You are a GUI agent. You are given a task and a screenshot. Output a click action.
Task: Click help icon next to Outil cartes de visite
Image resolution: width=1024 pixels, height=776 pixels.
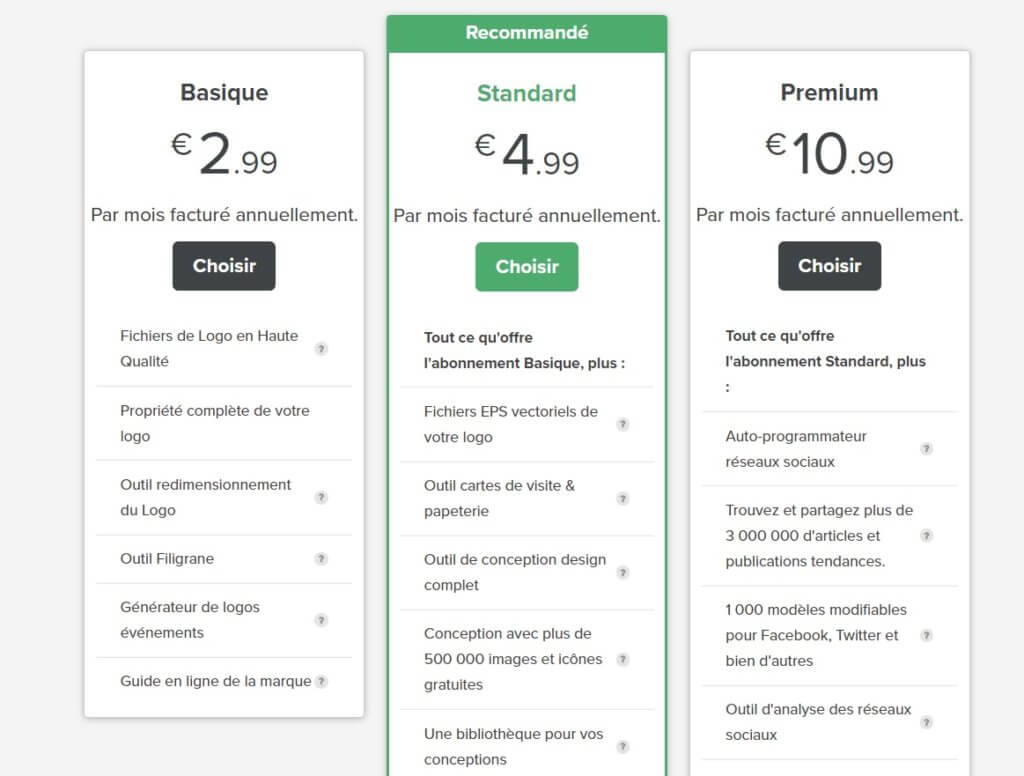(x=623, y=498)
